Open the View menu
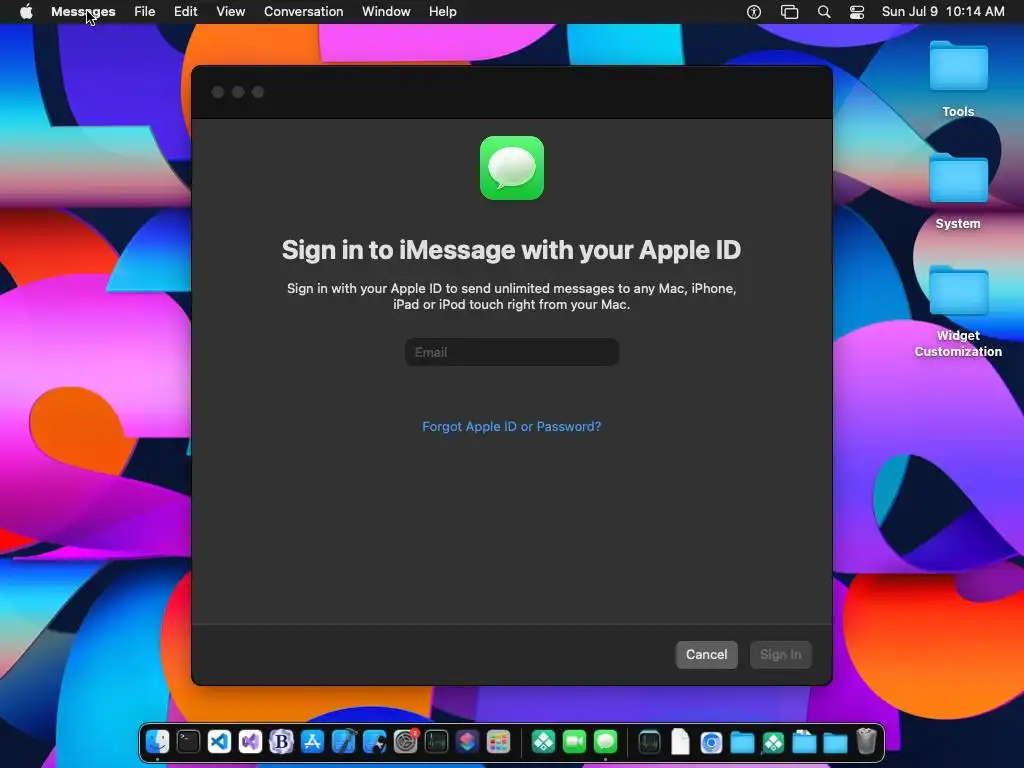 point(231,12)
